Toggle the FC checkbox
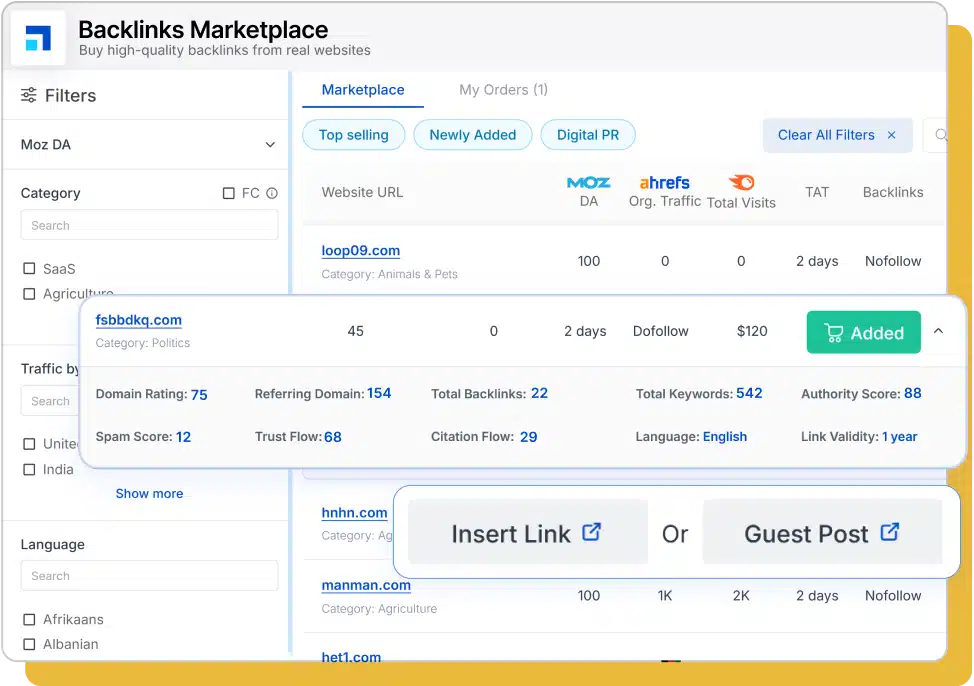This screenshot has width=974, height=686. pyautogui.click(x=229, y=194)
